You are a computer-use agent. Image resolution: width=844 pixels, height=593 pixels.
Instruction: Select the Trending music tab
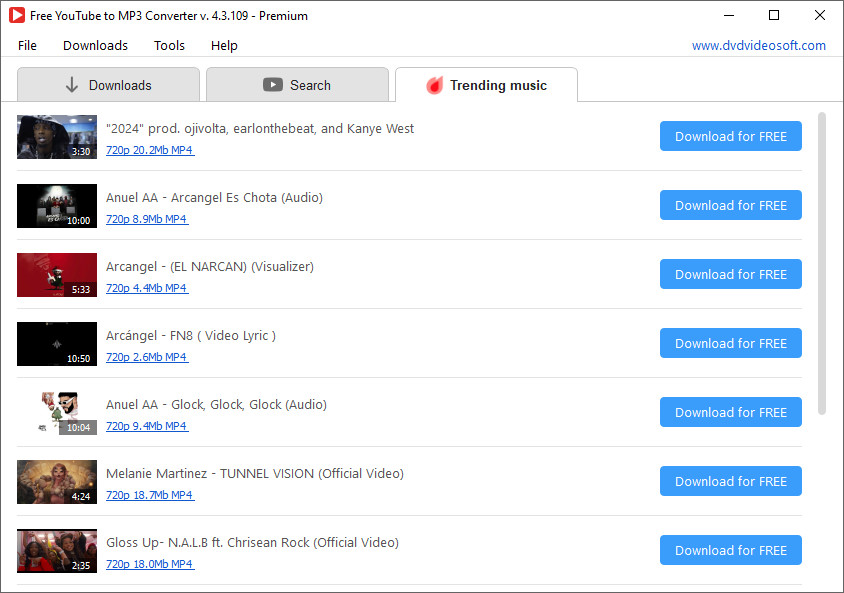pos(486,84)
